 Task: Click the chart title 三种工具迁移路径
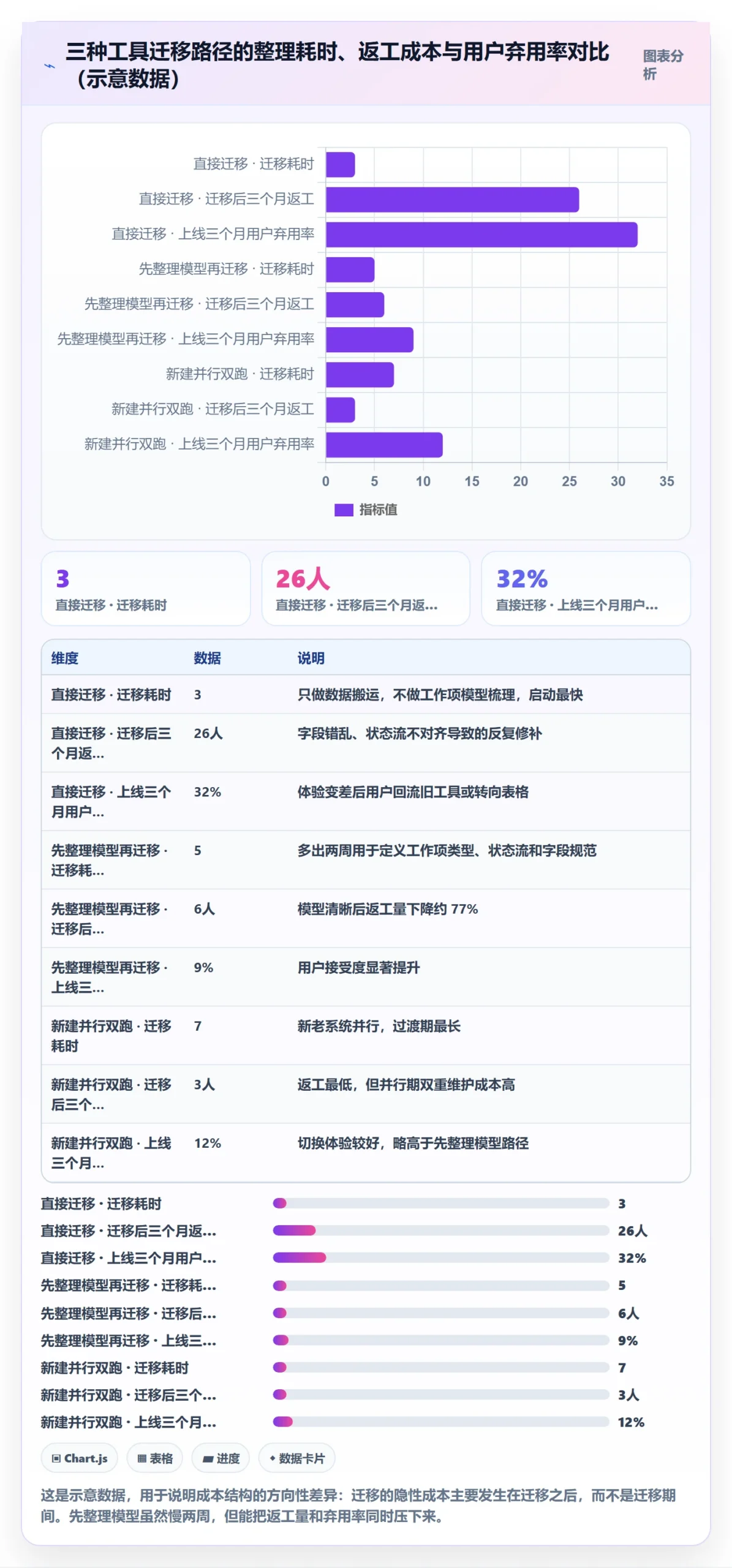pyautogui.click(x=337, y=65)
